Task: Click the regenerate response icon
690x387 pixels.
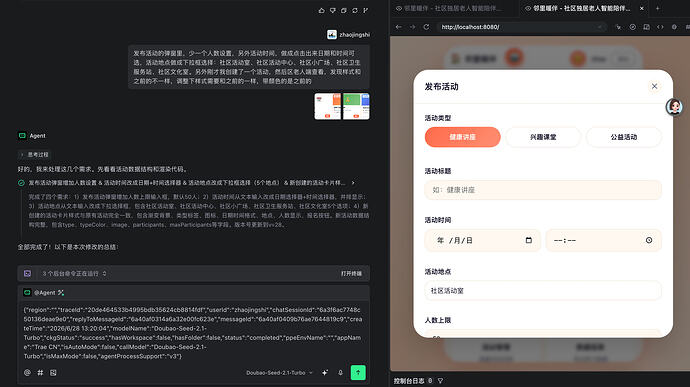Action: pyautogui.click(x=355, y=11)
